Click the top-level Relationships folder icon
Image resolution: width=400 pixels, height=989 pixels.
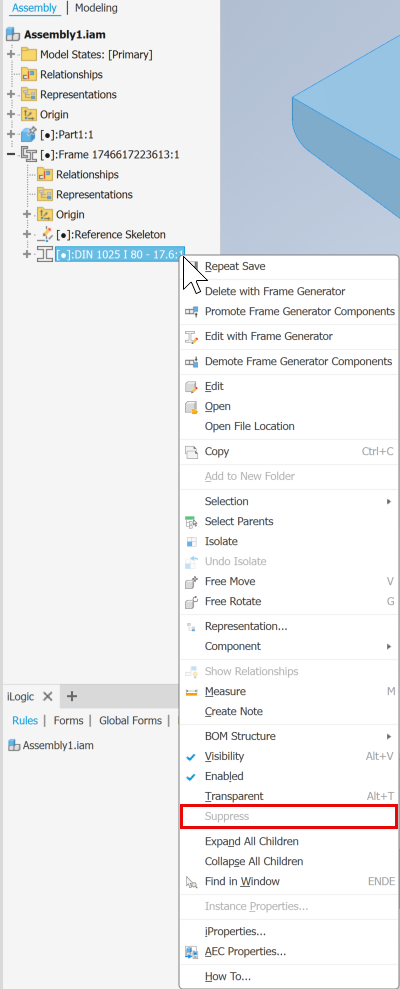[29, 74]
